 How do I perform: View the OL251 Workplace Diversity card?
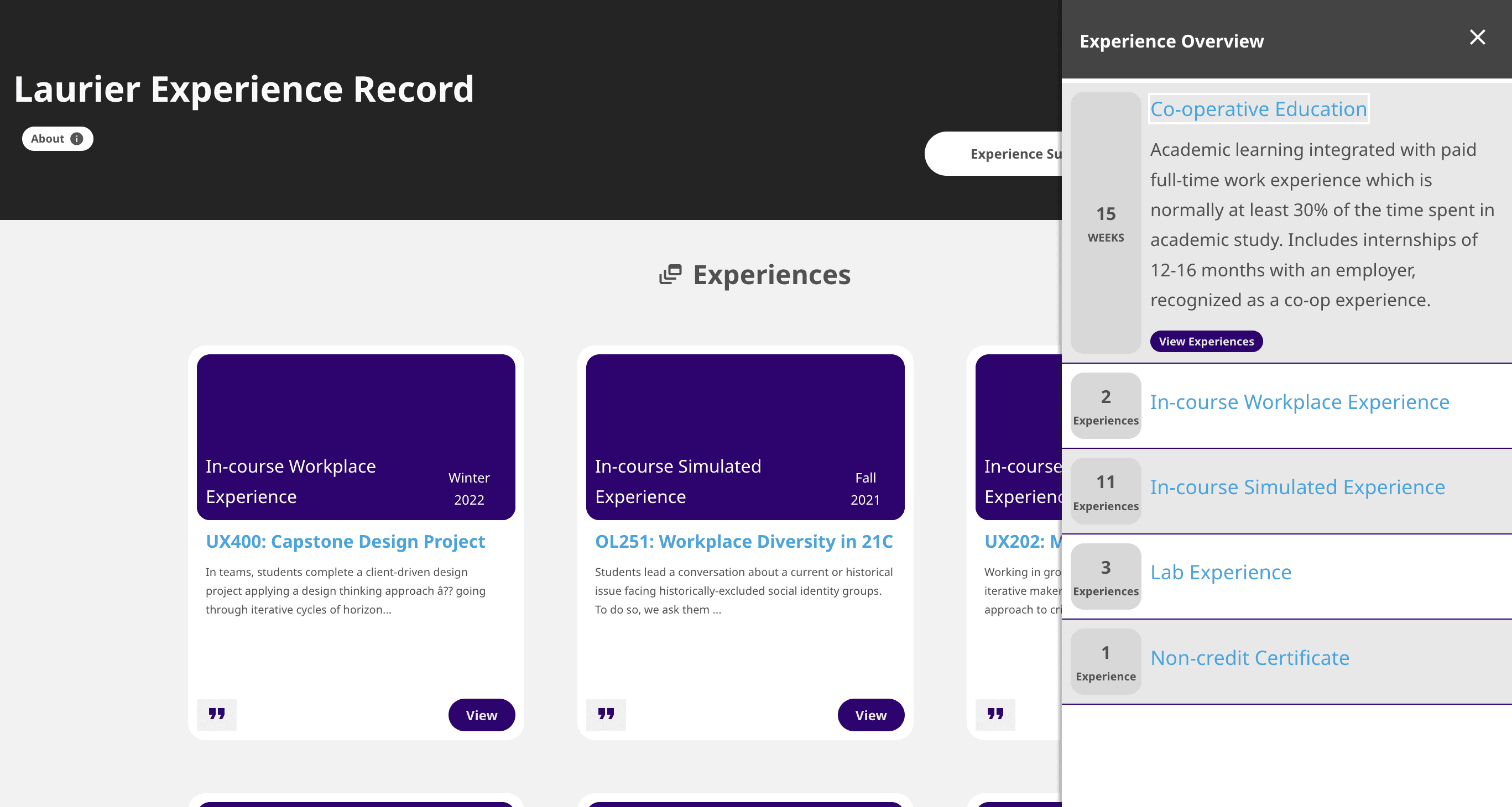pyautogui.click(x=870, y=715)
